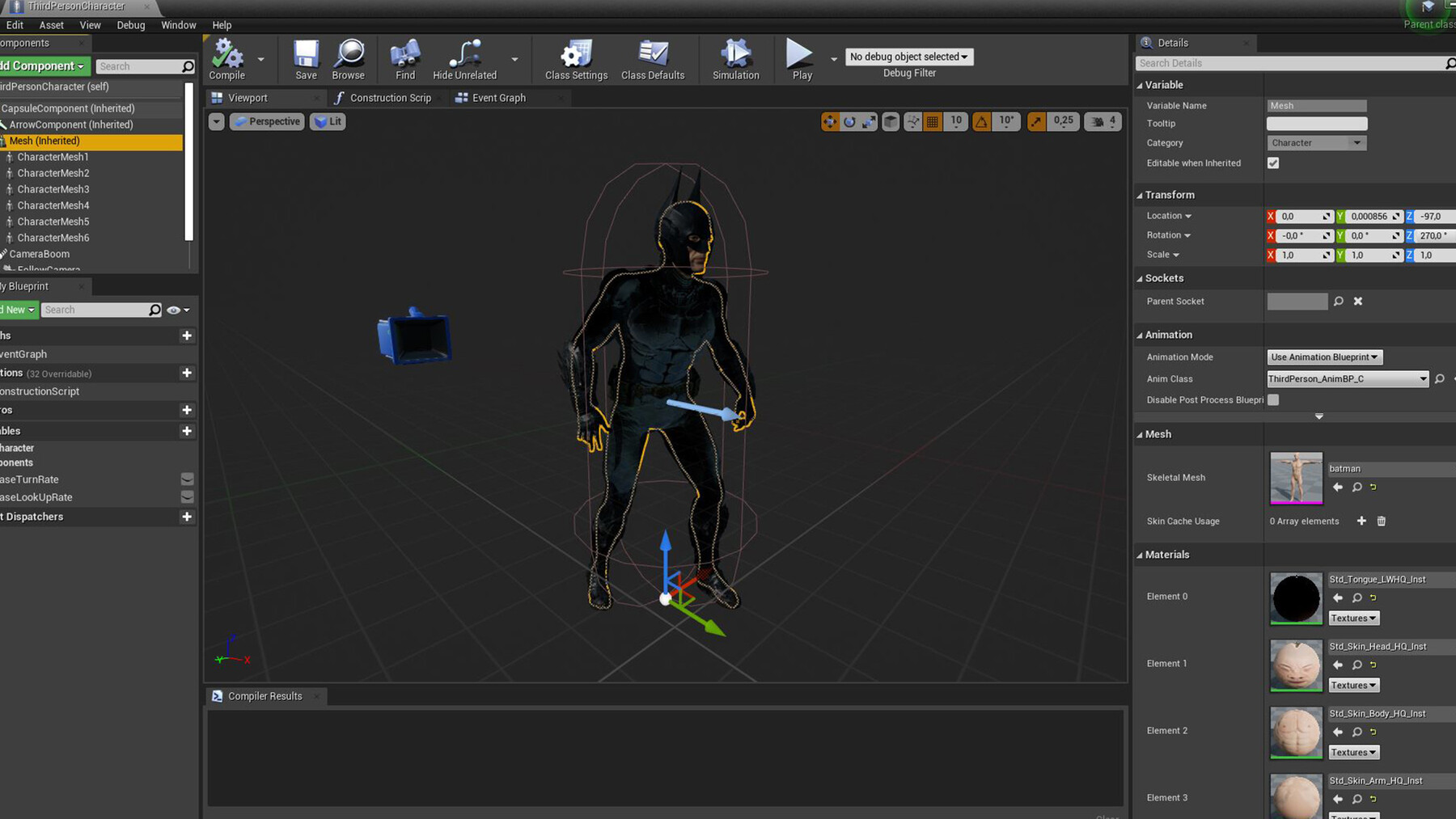Open Anim Class dropdown ThirdPerson_AnimBP_C
The height and width of the screenshot is (819, 1456).
[1348, 379]
